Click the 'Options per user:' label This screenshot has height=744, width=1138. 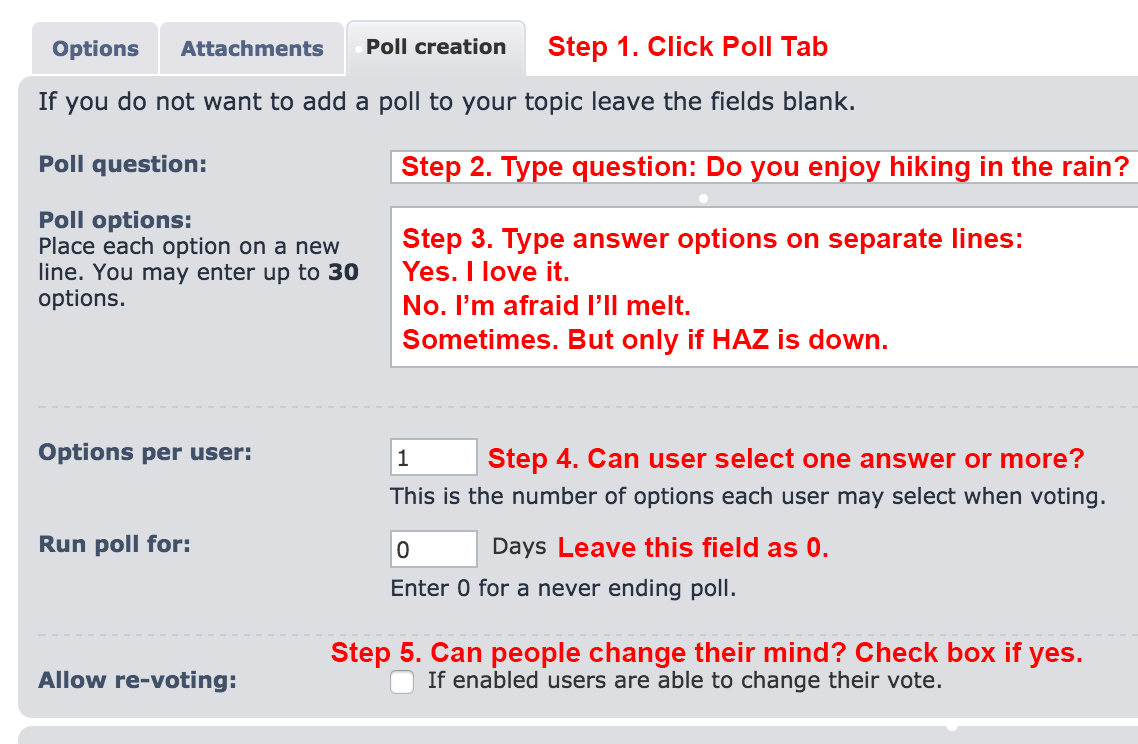pyautogui.click(x=145, y=452)
